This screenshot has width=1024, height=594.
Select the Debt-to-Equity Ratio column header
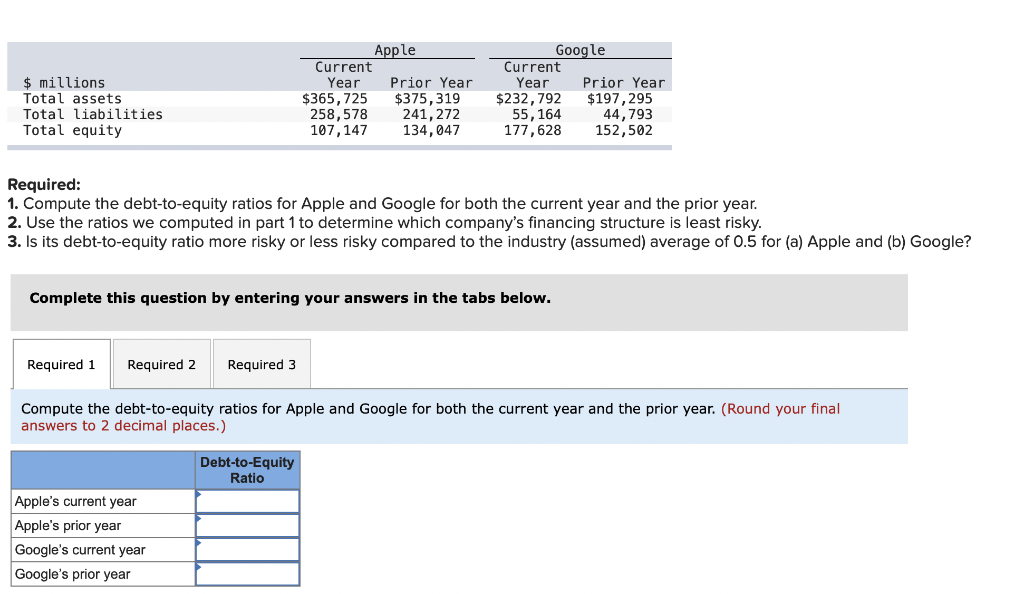click(x=247, y=470)
